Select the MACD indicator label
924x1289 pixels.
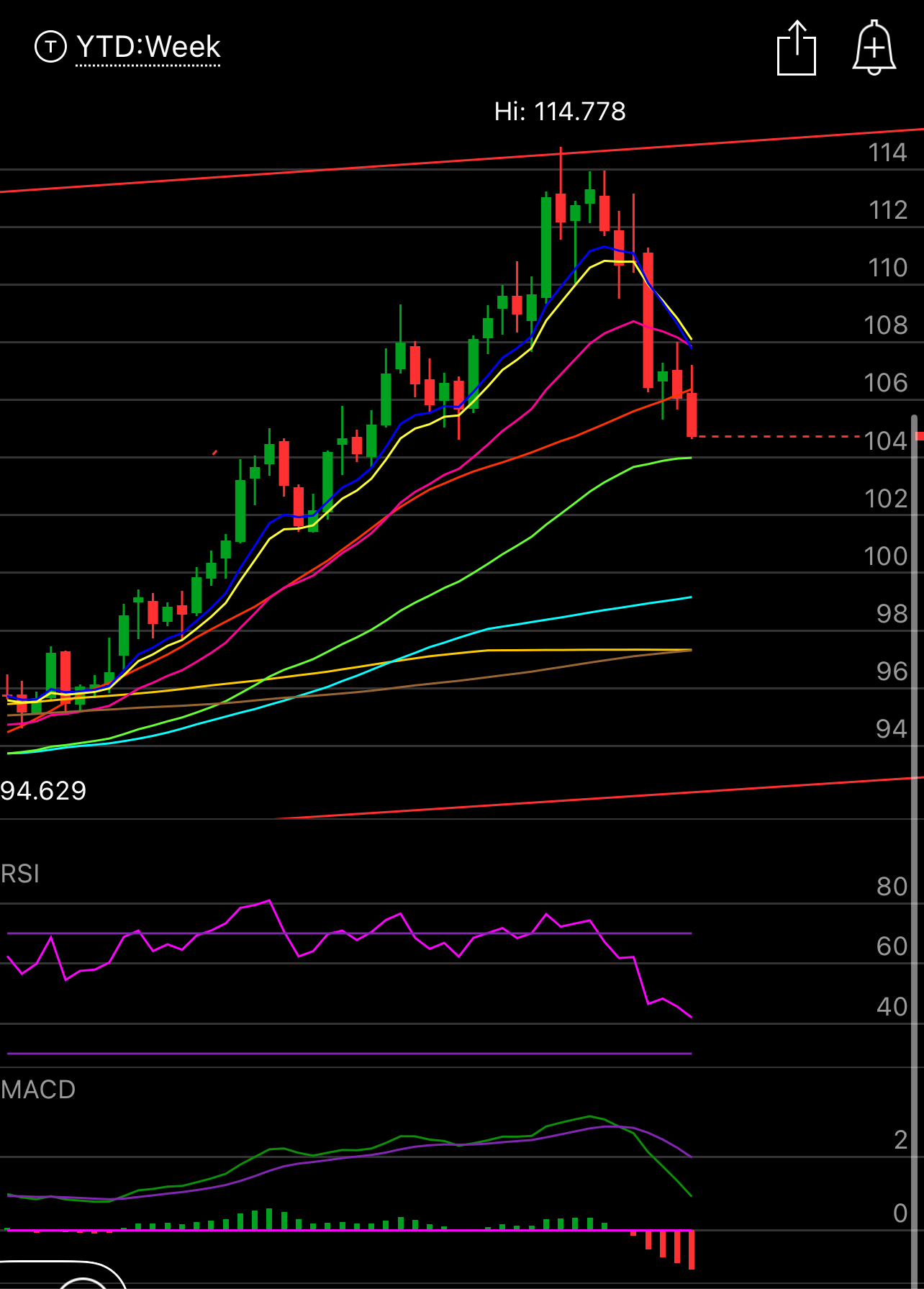point(38,1090)
